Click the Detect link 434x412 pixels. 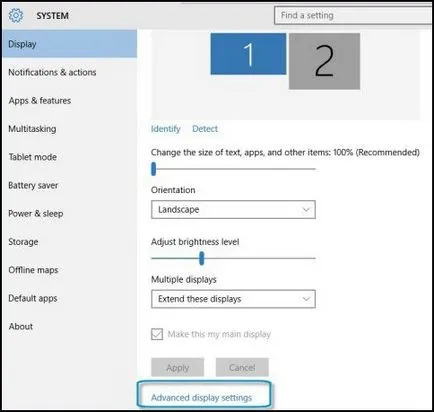coord(205,129)
